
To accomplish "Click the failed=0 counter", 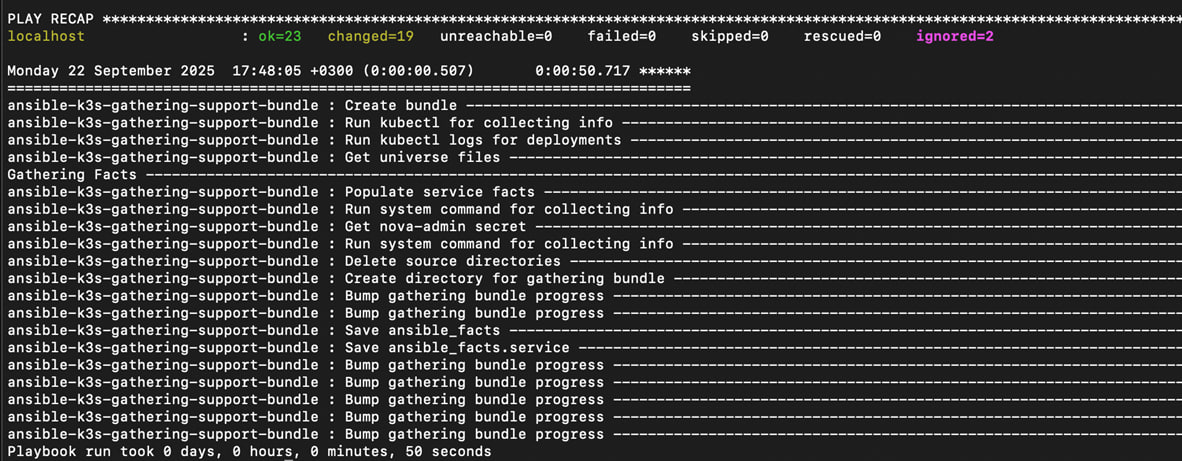I will click(617, 35).
